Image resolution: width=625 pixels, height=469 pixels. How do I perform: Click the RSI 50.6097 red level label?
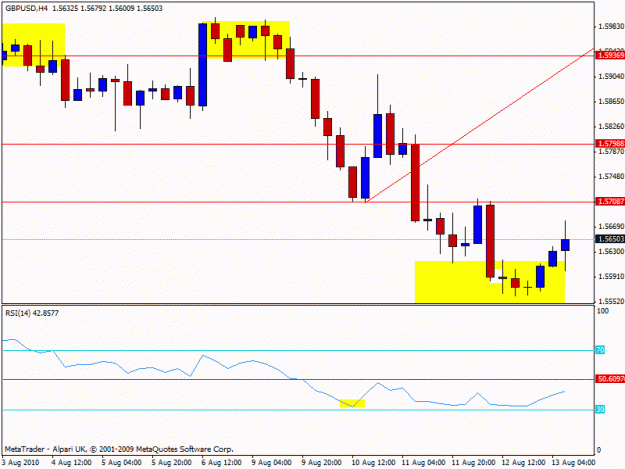[610, 379]
